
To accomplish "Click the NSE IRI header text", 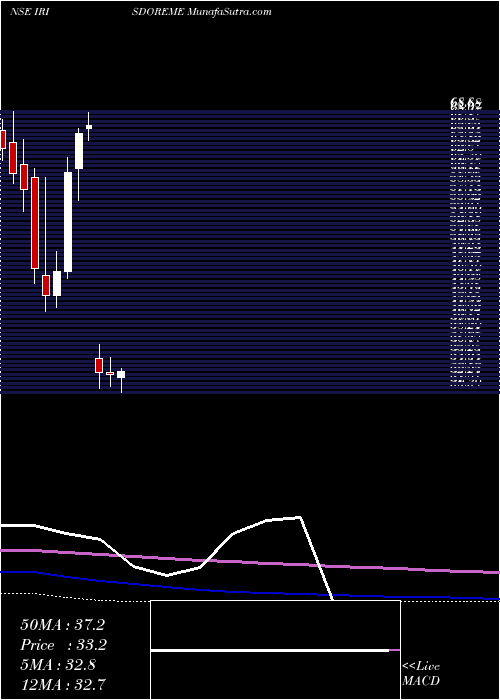I will (29, 12).
